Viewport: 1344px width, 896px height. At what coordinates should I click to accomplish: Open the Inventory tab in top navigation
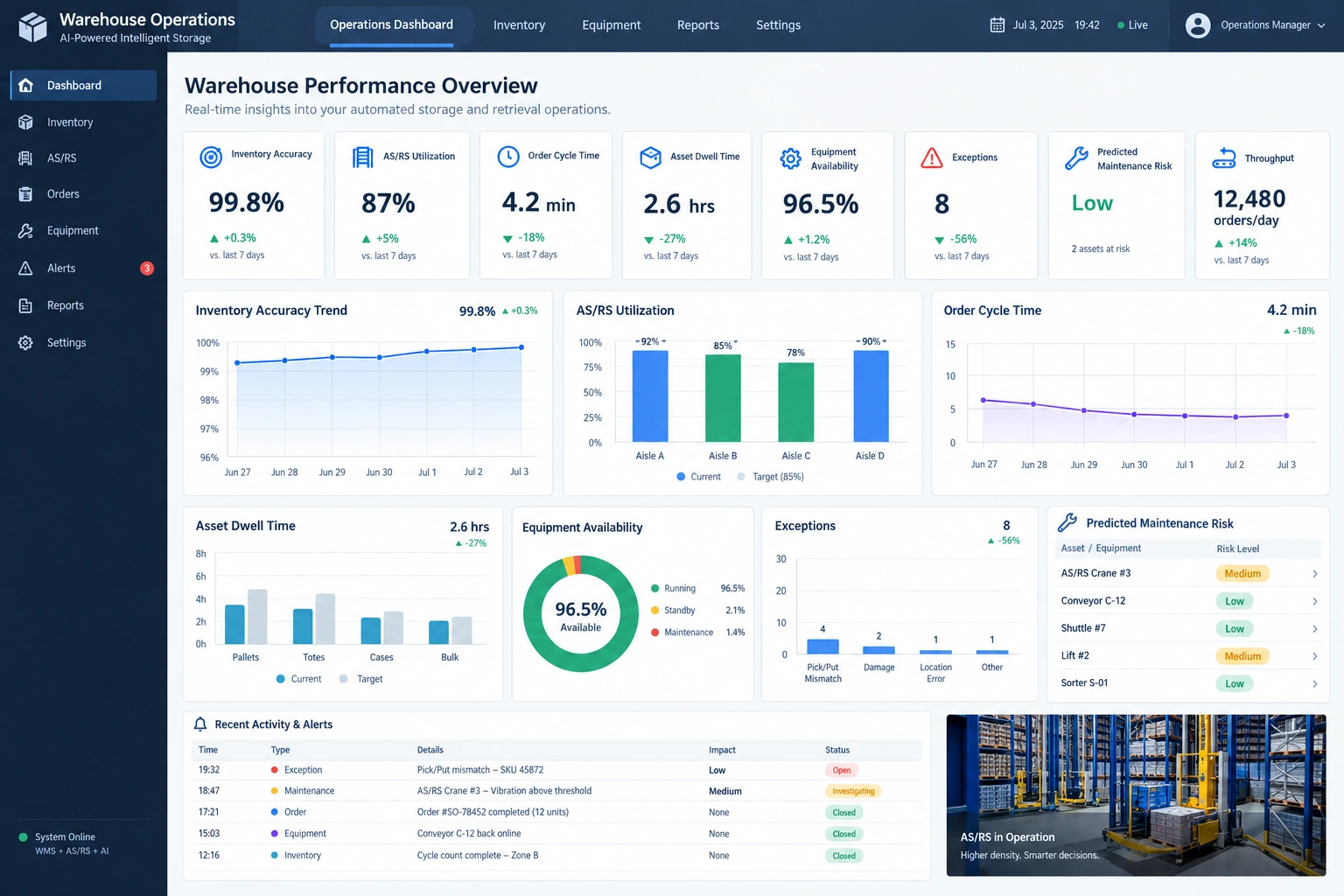coord(519,25)
